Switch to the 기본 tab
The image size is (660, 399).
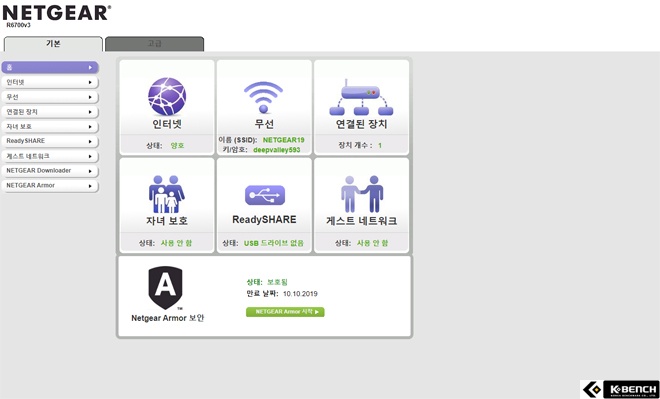pyautogui.click(x=53, y=44)
